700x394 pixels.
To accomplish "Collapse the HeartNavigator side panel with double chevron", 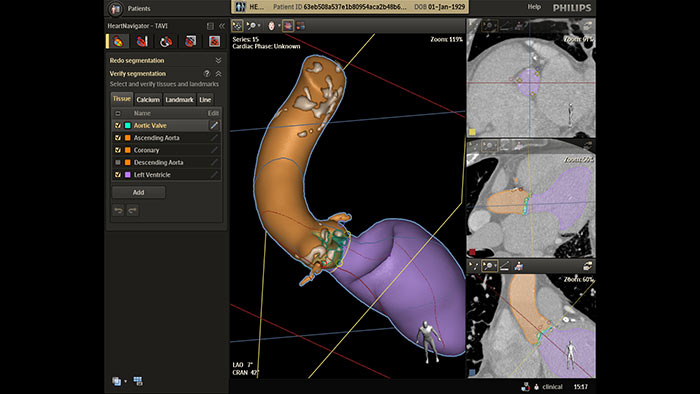I will pyautogui.click(x=222, y=26).
